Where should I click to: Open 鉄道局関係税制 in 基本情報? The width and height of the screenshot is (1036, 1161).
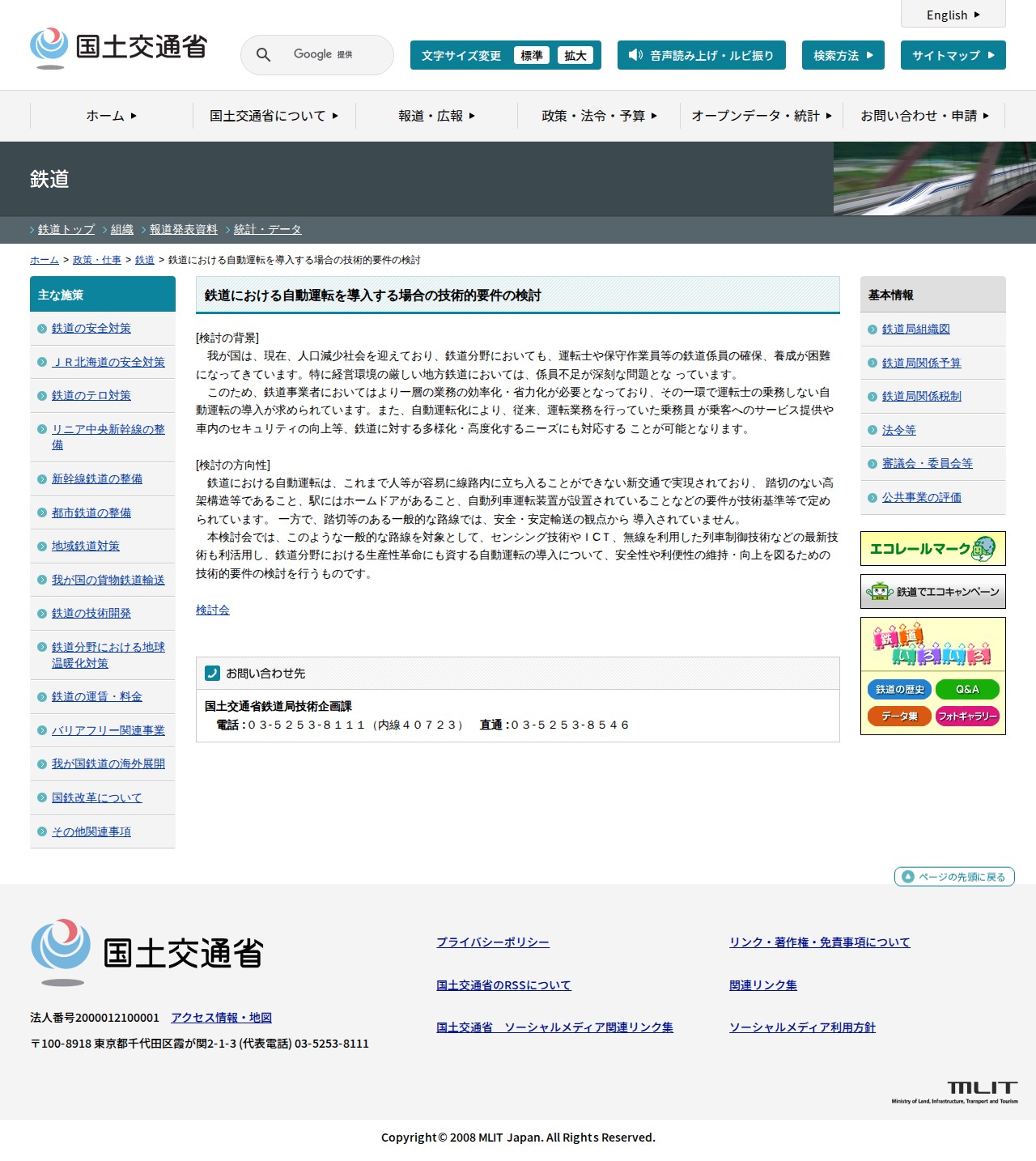point(922,397)
